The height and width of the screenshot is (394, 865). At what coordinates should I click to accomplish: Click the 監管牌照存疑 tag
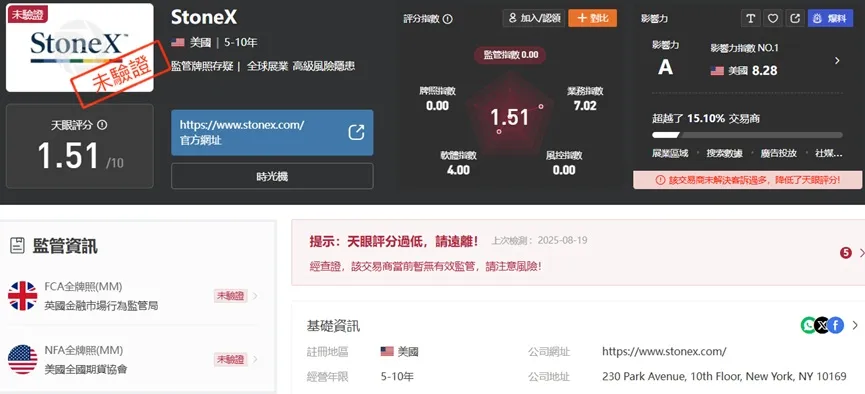point(202,67)
